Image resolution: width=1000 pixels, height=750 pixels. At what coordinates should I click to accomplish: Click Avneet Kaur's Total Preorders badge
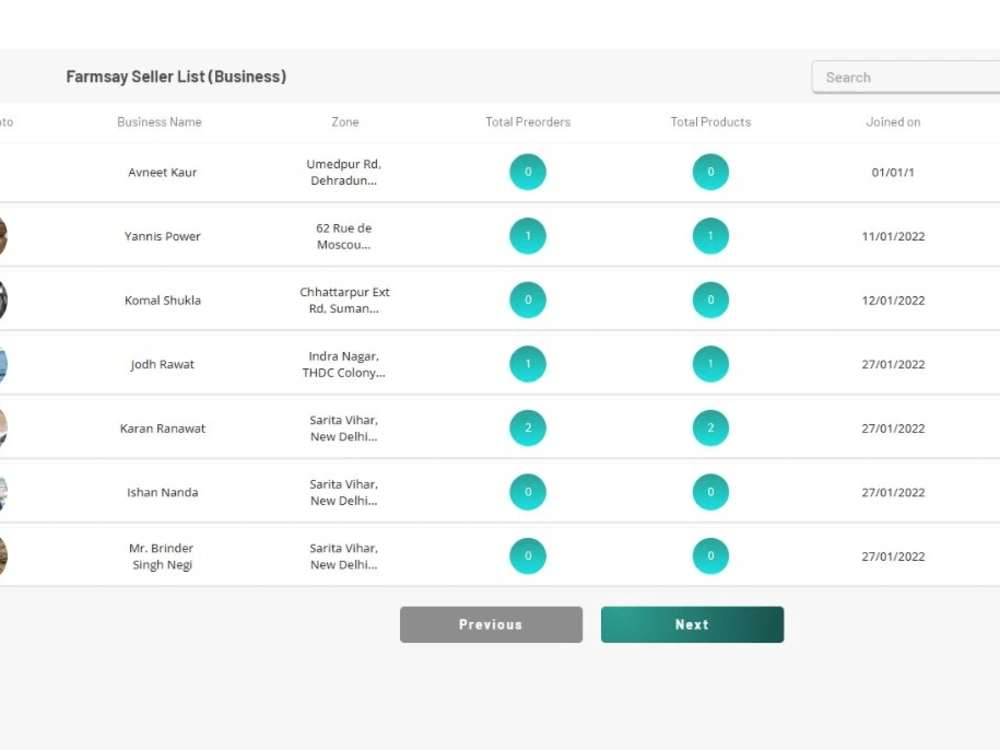point(527,172)
